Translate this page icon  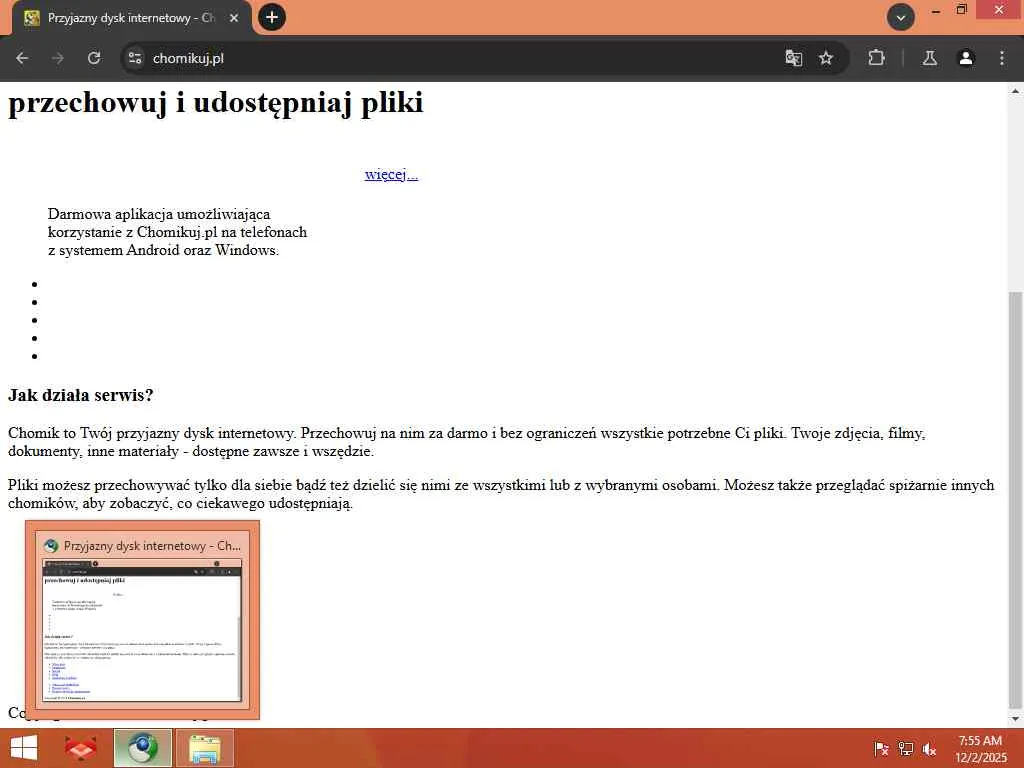[793, 58]
